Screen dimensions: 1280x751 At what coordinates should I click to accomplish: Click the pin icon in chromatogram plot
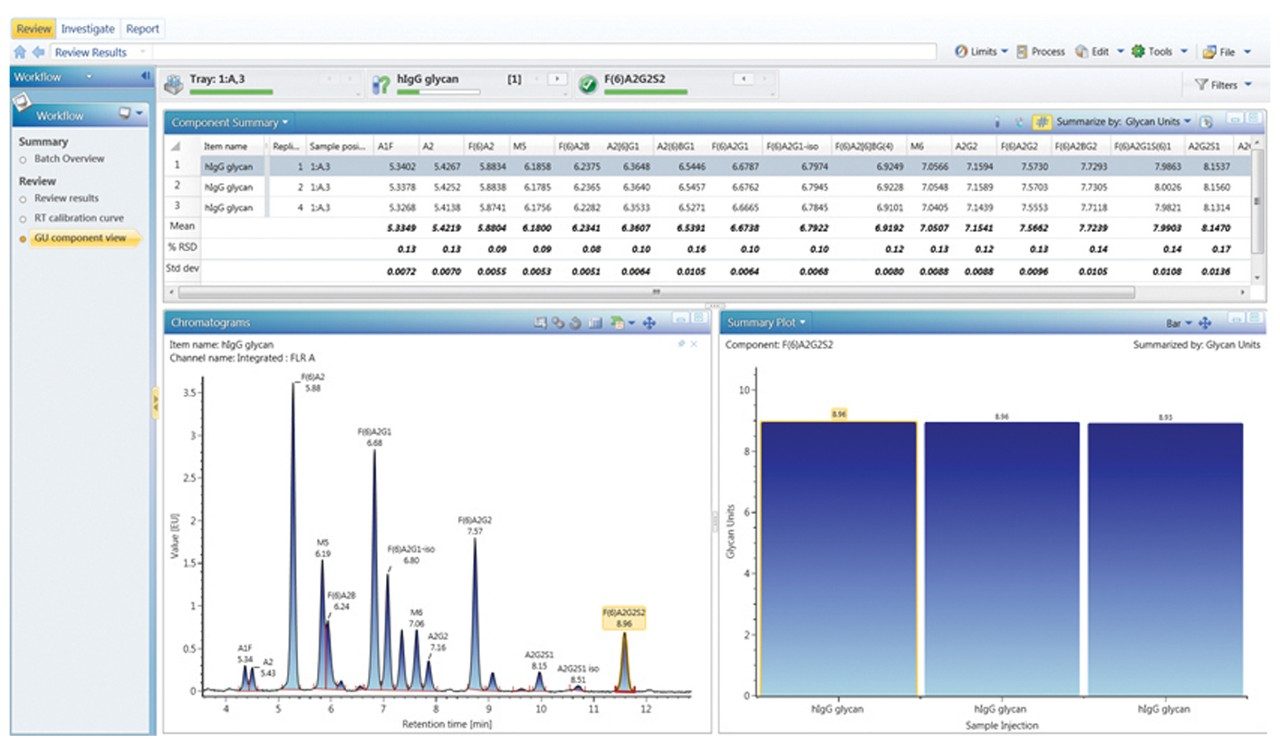click(x=681, y=343)
